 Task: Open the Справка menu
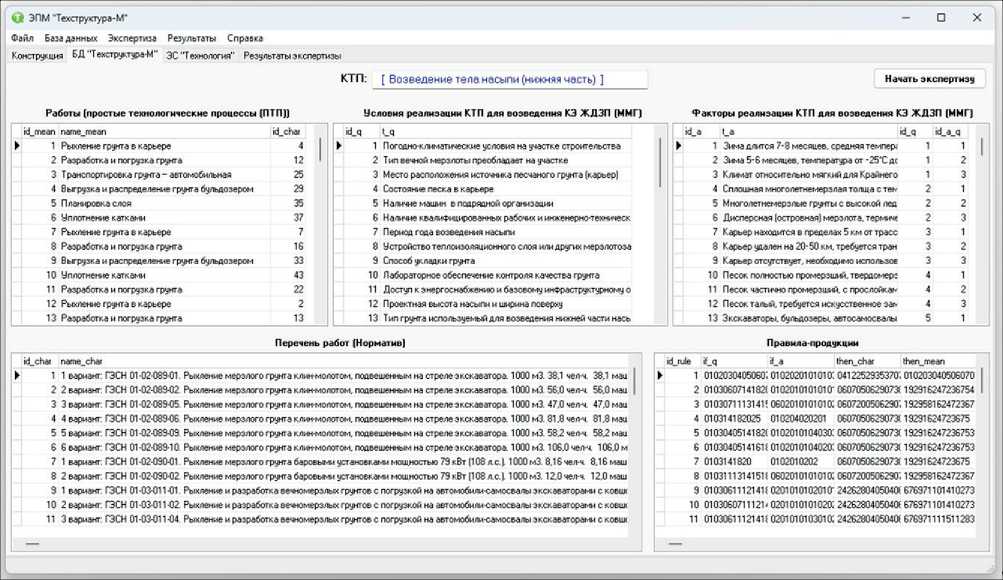[x=245, y=38]
